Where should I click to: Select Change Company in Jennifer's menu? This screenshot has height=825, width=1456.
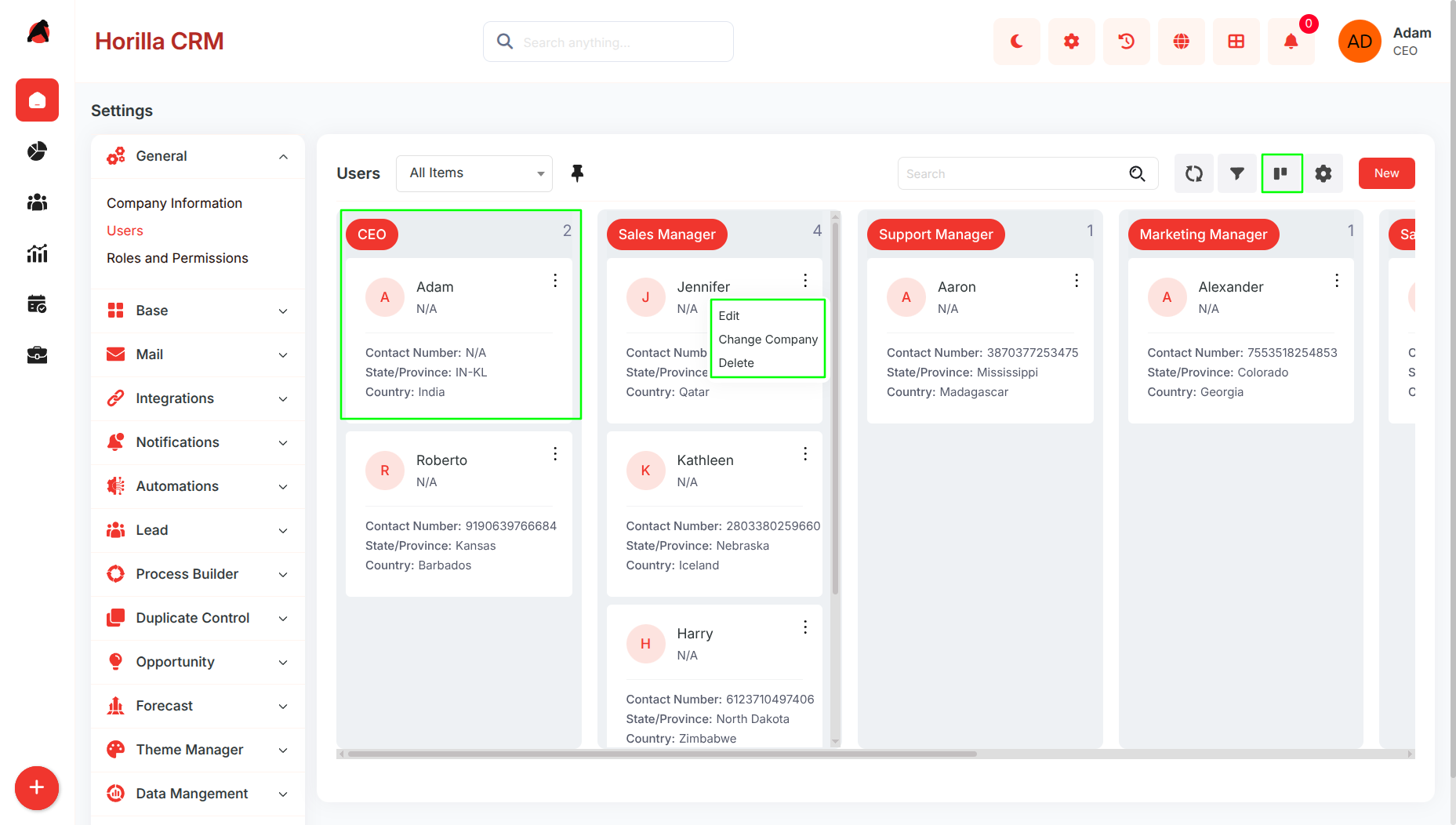[x=768, y=339]
